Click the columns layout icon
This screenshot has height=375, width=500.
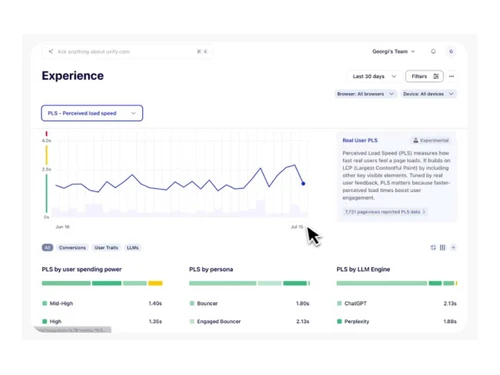pyautogui.click(x=442, y=247)
